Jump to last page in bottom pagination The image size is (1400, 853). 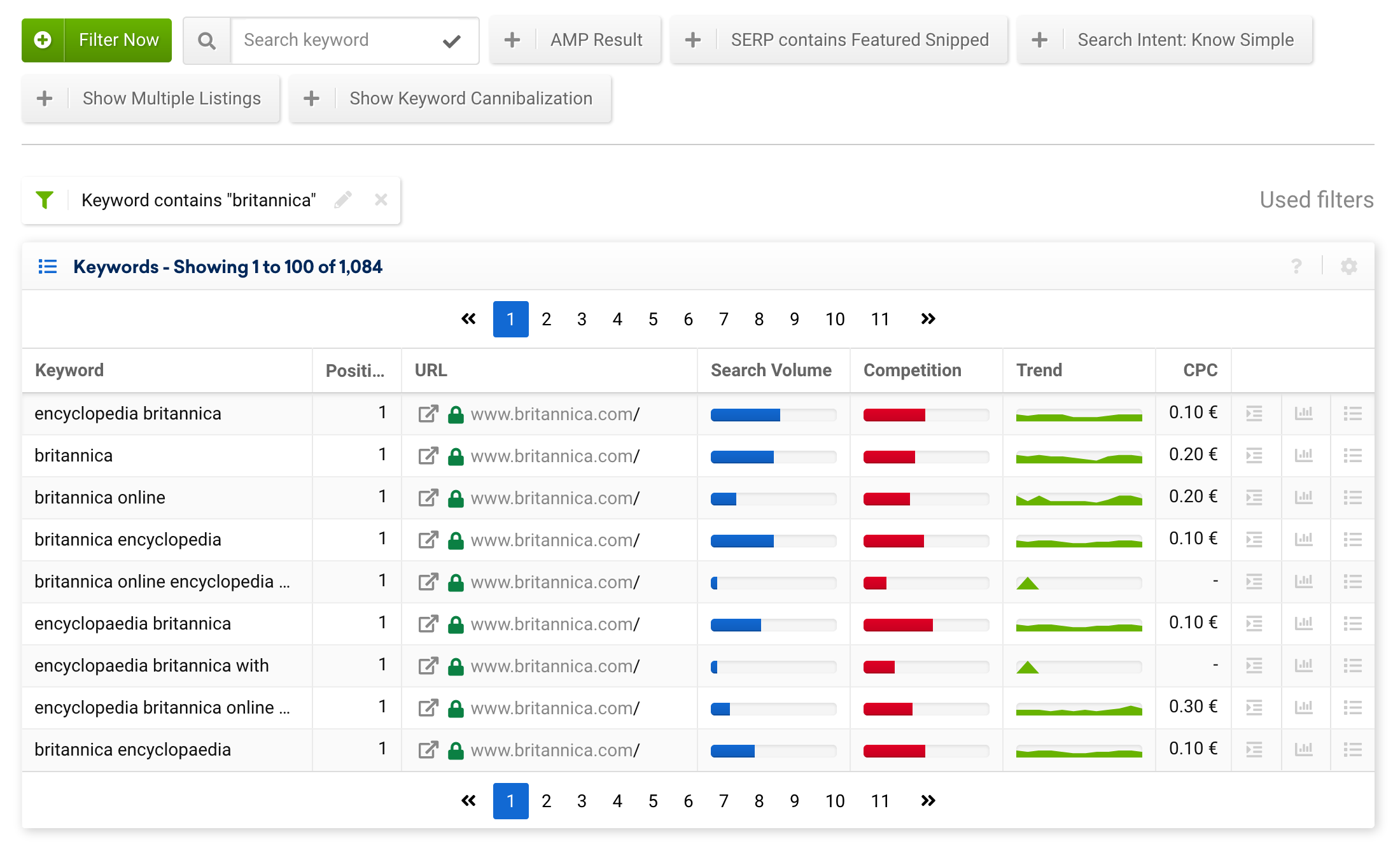928,801
